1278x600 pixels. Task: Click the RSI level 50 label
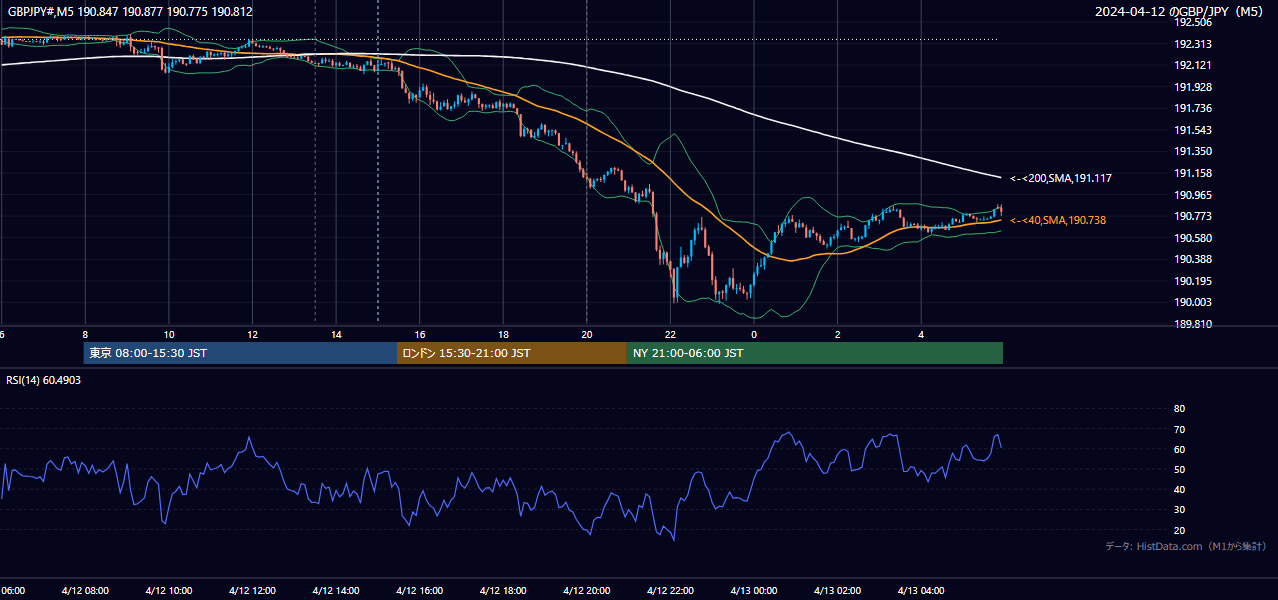coord(1179,469)
